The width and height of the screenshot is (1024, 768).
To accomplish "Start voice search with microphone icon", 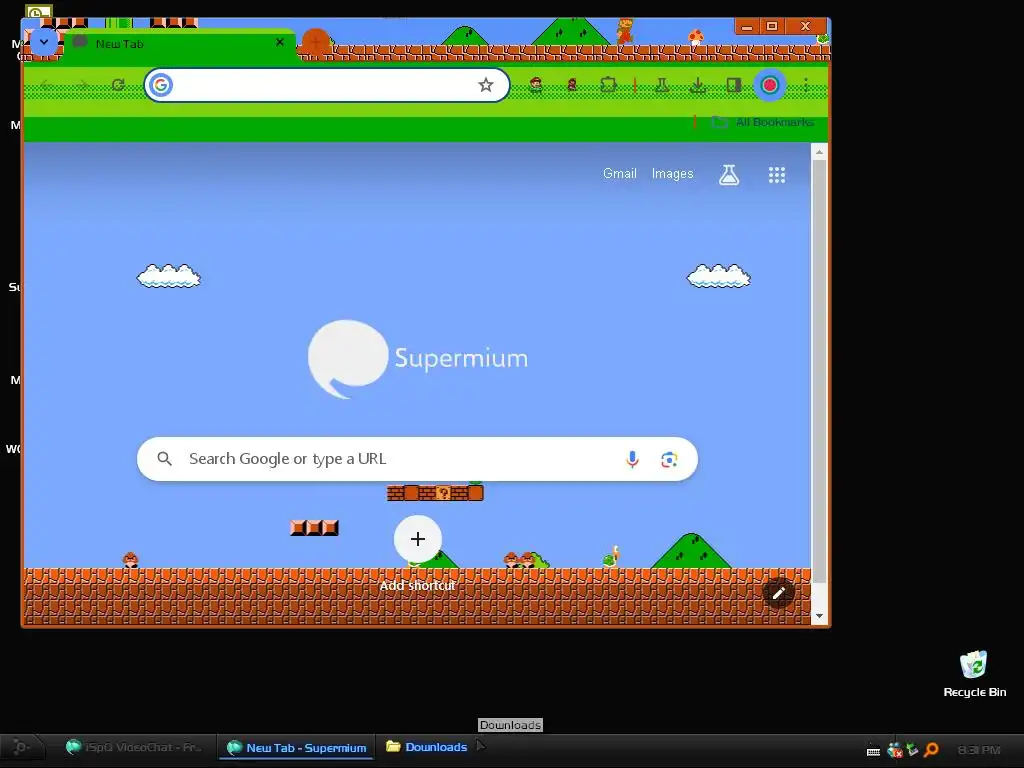I will pos(632,459).
